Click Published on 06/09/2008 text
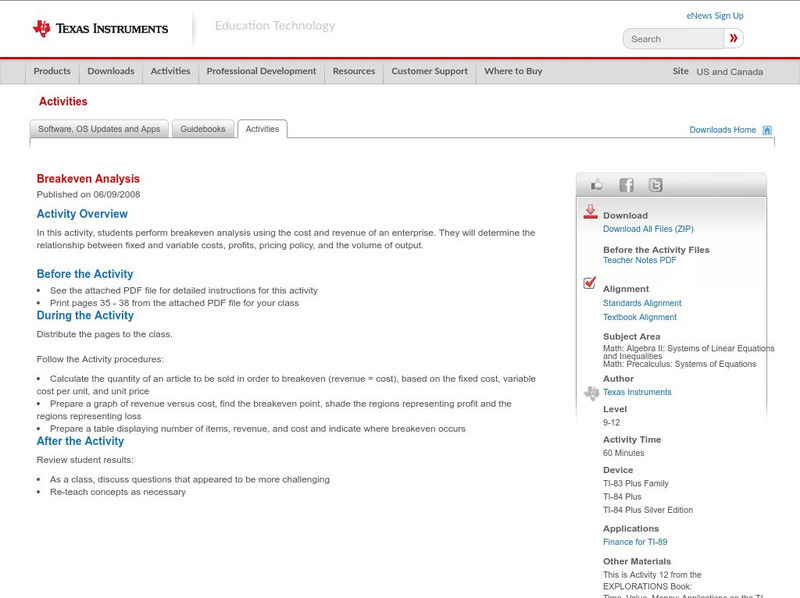The width and height of the screenshot is (800, 598). [x=88, y=194]
